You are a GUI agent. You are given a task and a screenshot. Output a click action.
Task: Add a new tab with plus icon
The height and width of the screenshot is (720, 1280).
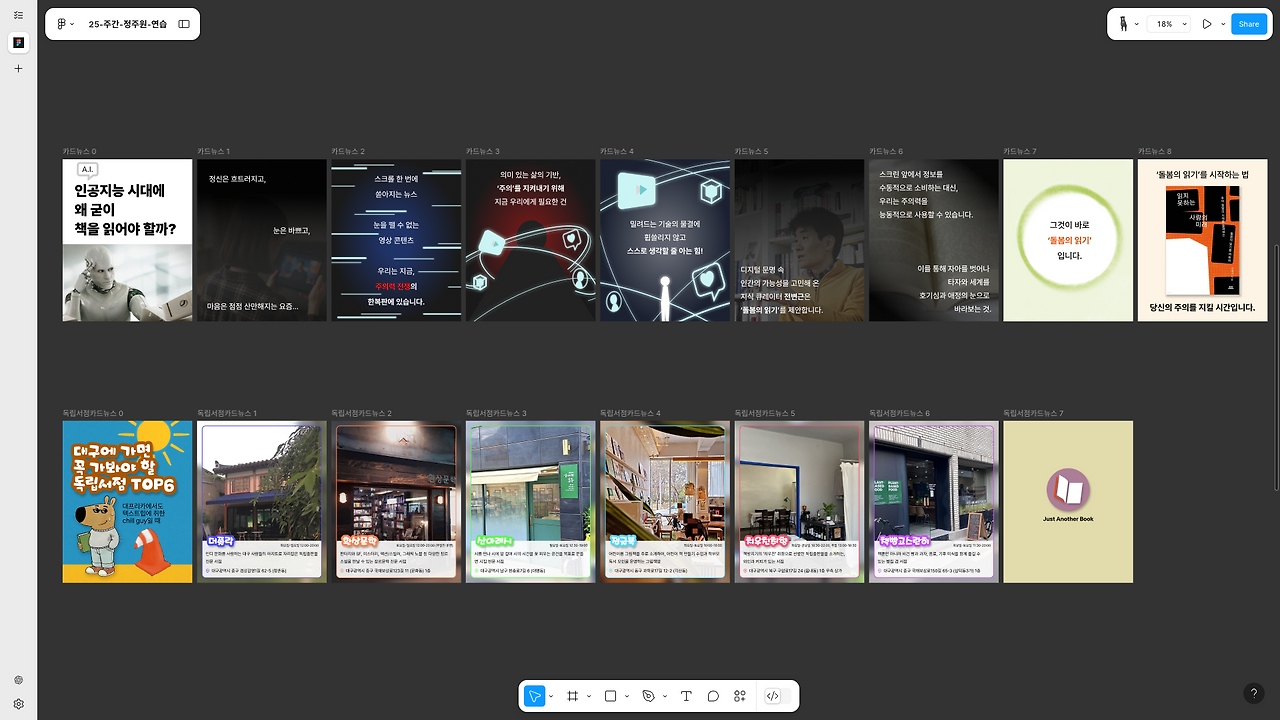pyautogui.click(x=18, y=69)
